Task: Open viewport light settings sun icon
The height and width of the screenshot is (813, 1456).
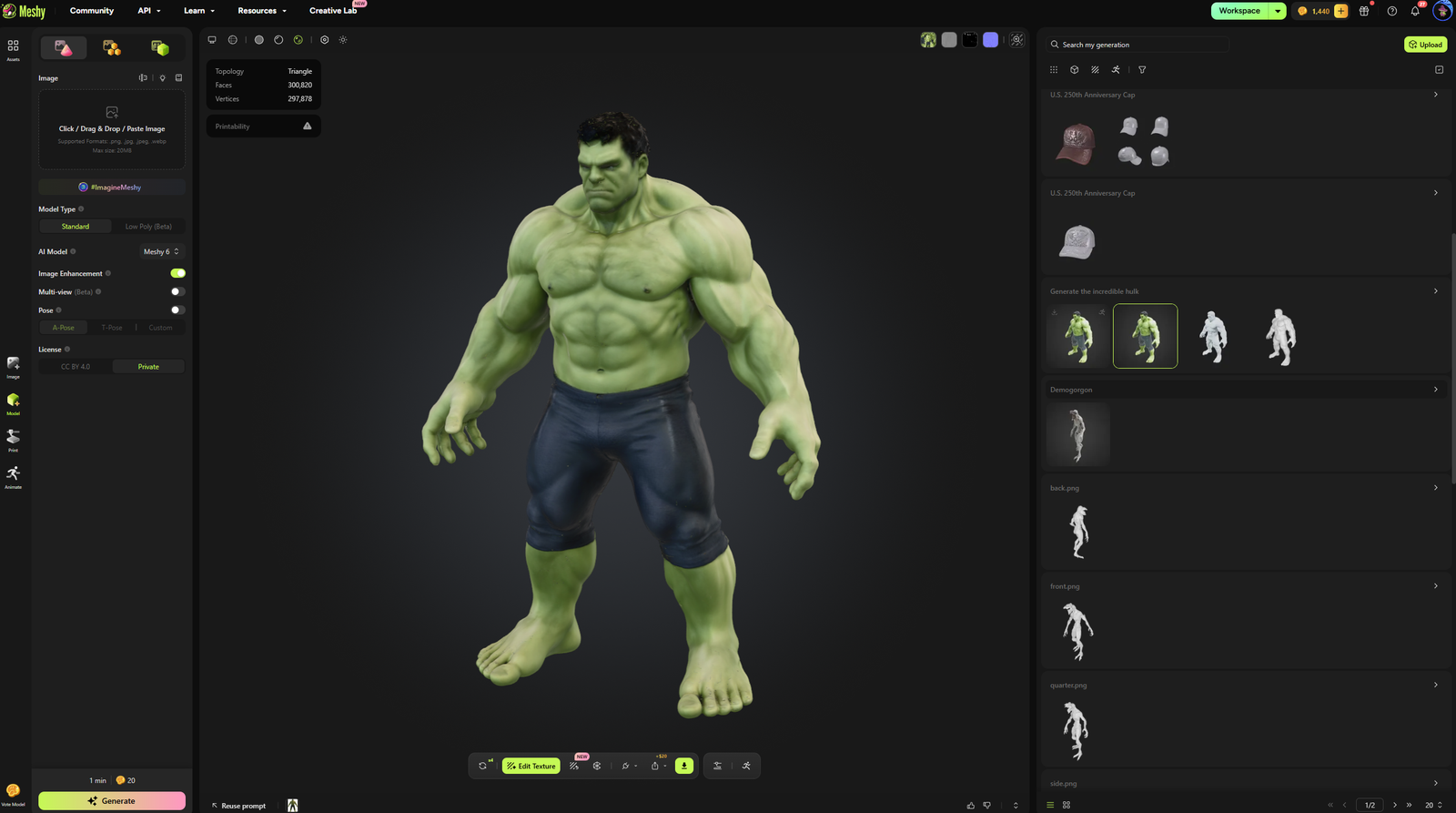Action: pos(343,40)
